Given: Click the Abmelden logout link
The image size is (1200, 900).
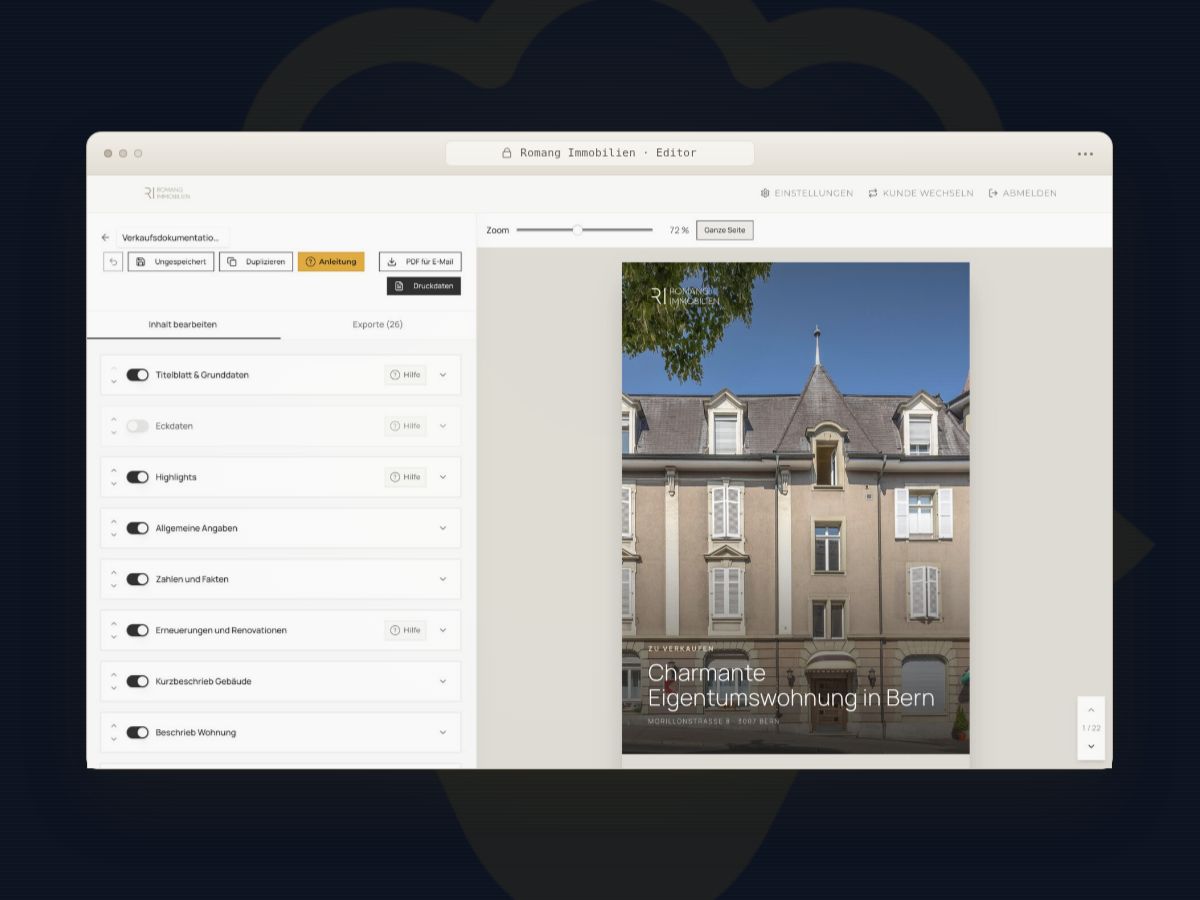Looking at the screenshot, I should [1023, 193].
